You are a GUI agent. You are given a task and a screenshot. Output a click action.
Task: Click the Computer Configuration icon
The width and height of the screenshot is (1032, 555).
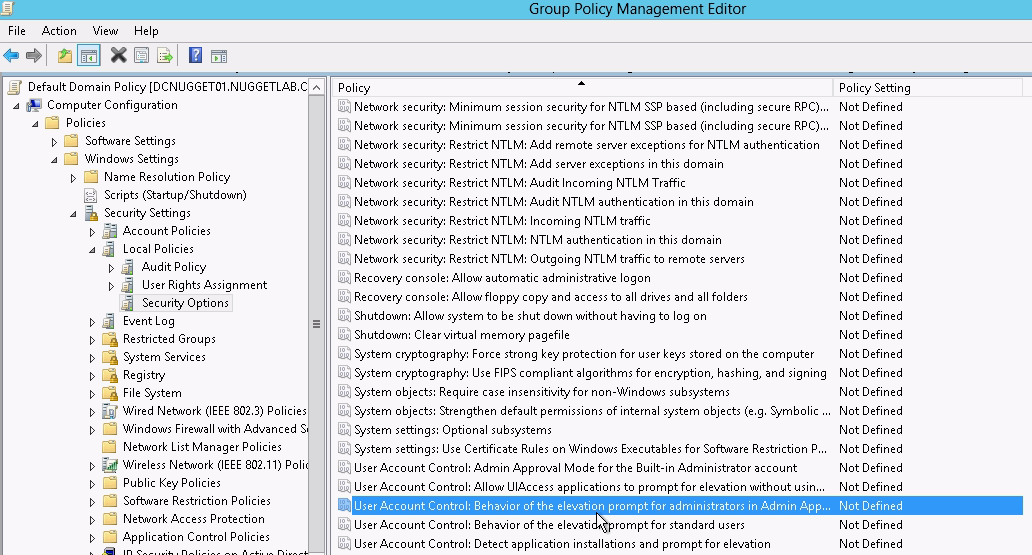click(x=34, y=105)
